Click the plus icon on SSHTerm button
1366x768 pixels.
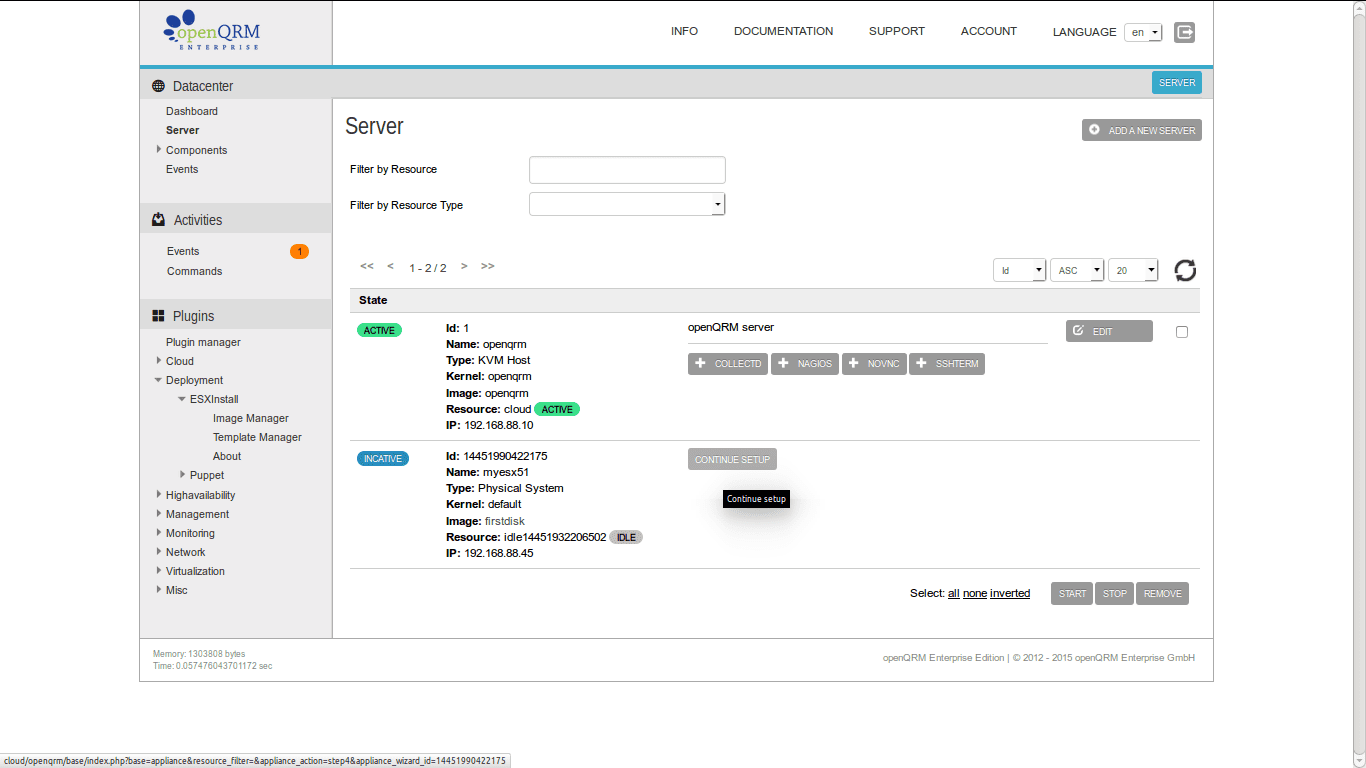[x=922, y=364]
